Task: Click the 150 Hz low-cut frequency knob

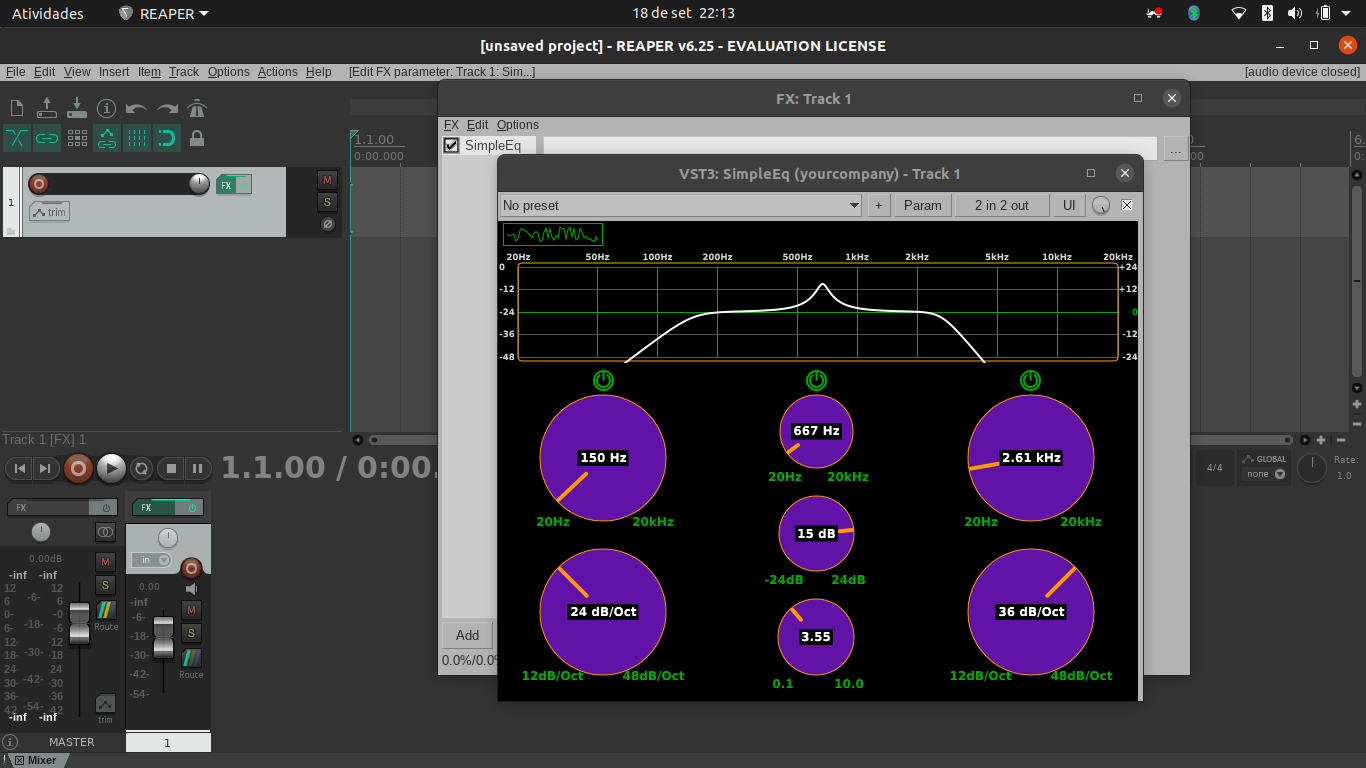Action: pyautogui.click(x=603, y=458)
